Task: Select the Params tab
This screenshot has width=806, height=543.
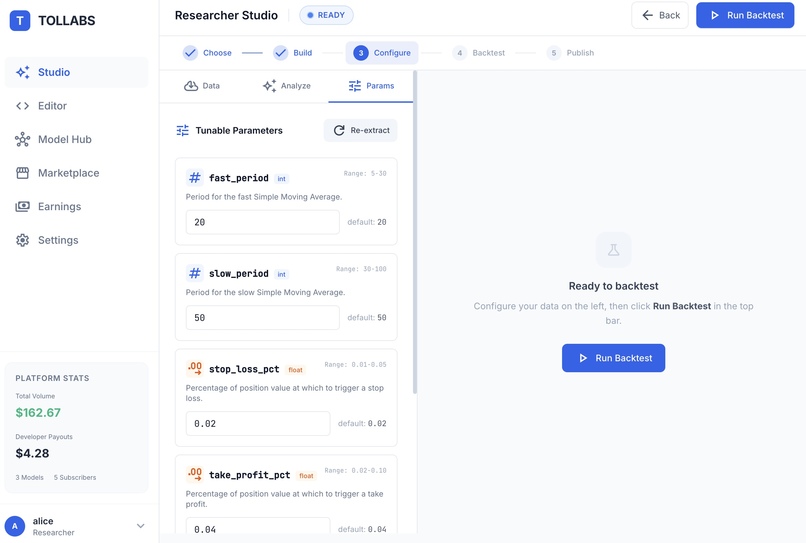Action: 371,86
